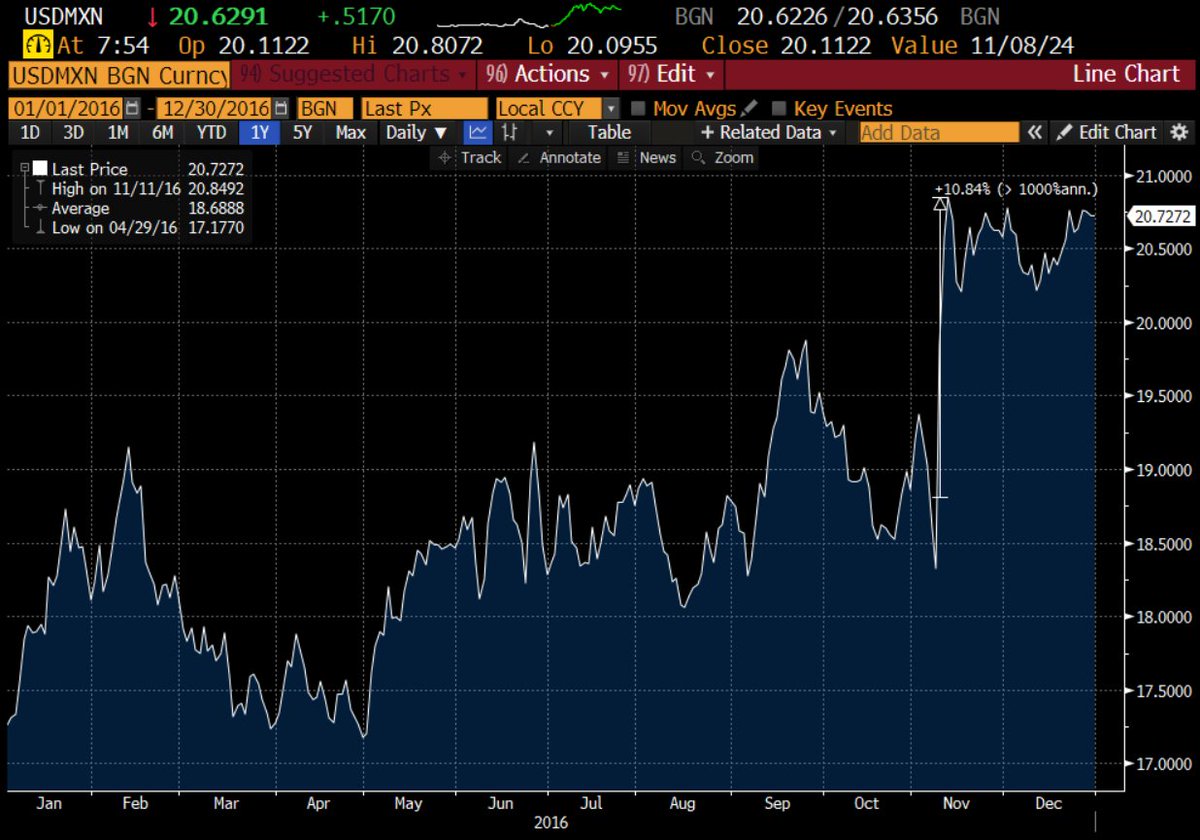Open the end date calendar picker
1200x840 pixels.
tap(281, 109)
